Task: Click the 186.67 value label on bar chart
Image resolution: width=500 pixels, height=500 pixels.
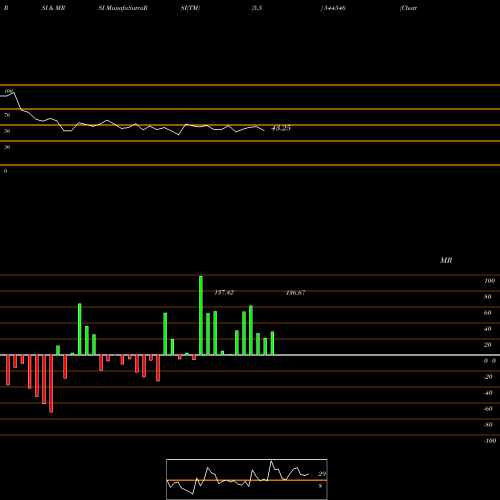Action: [296, 293]
